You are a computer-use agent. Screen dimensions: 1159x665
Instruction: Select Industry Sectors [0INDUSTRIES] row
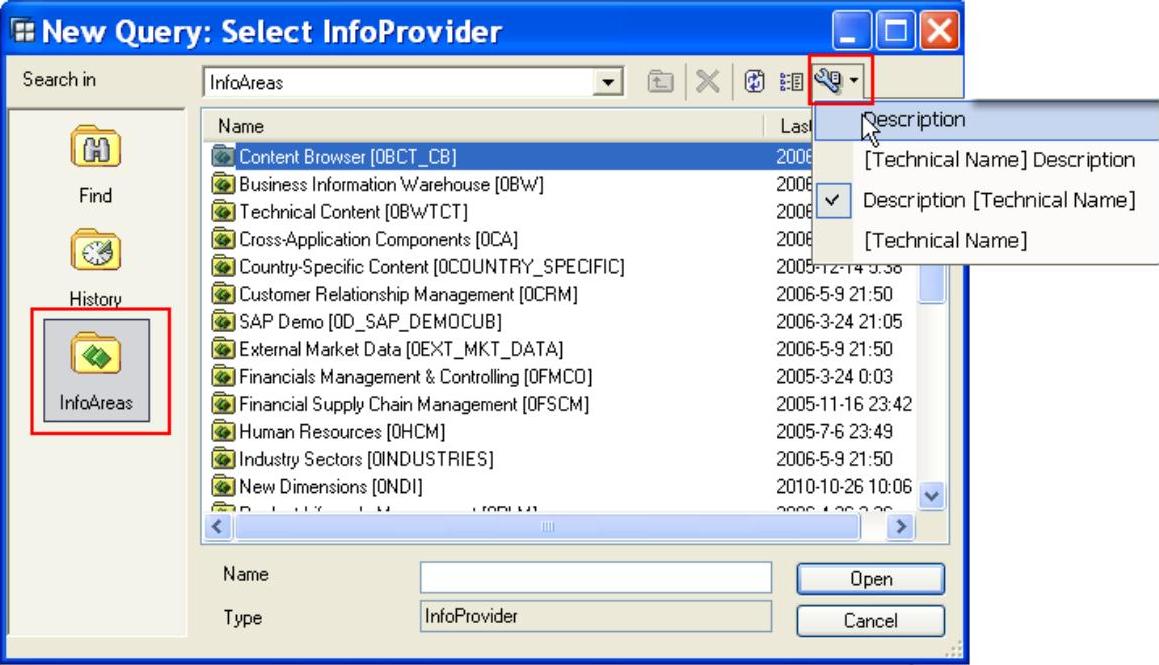[562, 459]
